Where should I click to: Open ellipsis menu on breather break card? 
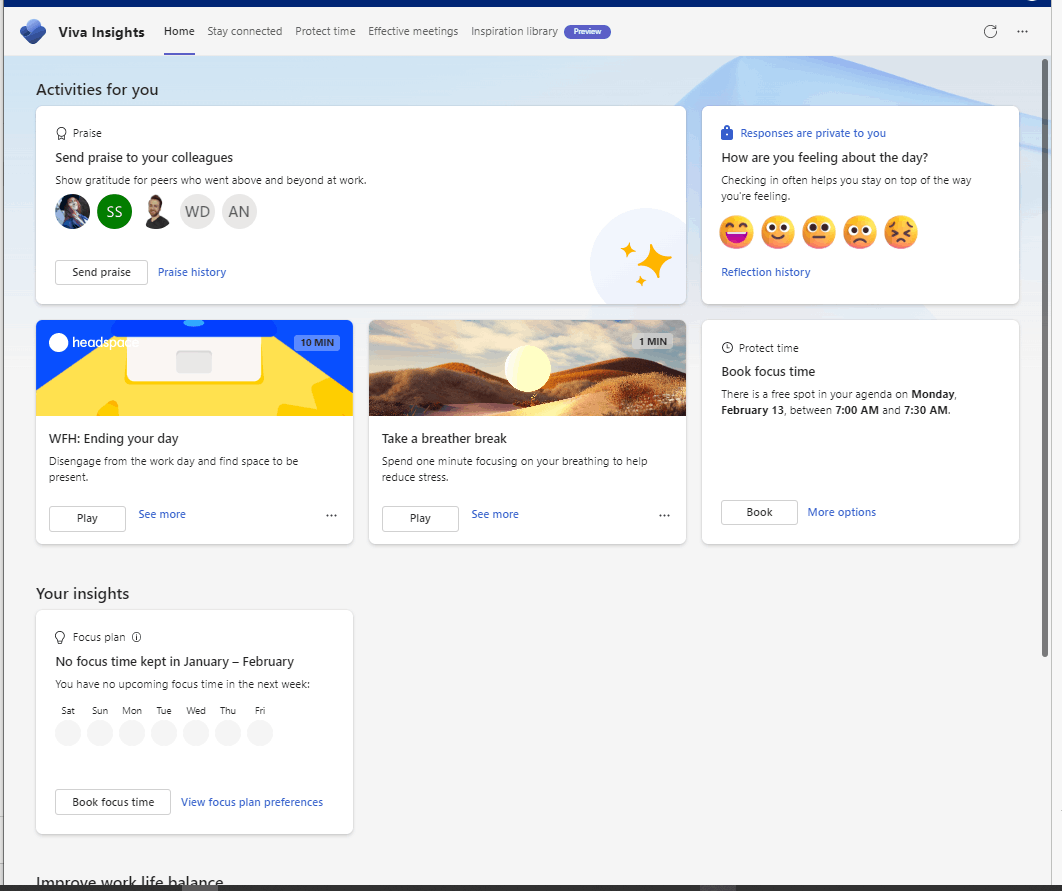(664, 515)
